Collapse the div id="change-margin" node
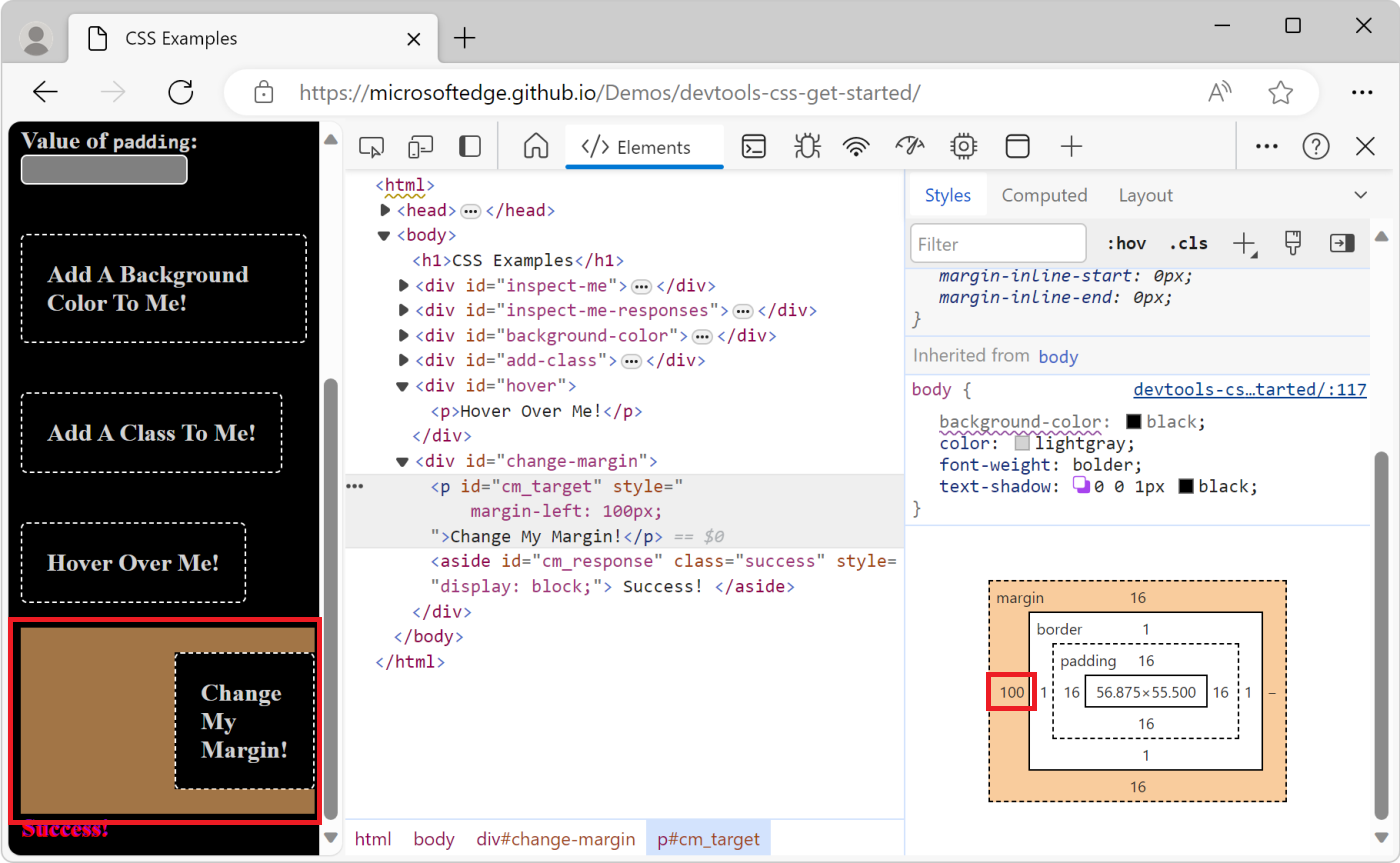The width and height of the screenshot is (1400, 863). pyautogui.click(x=402, y=462)
